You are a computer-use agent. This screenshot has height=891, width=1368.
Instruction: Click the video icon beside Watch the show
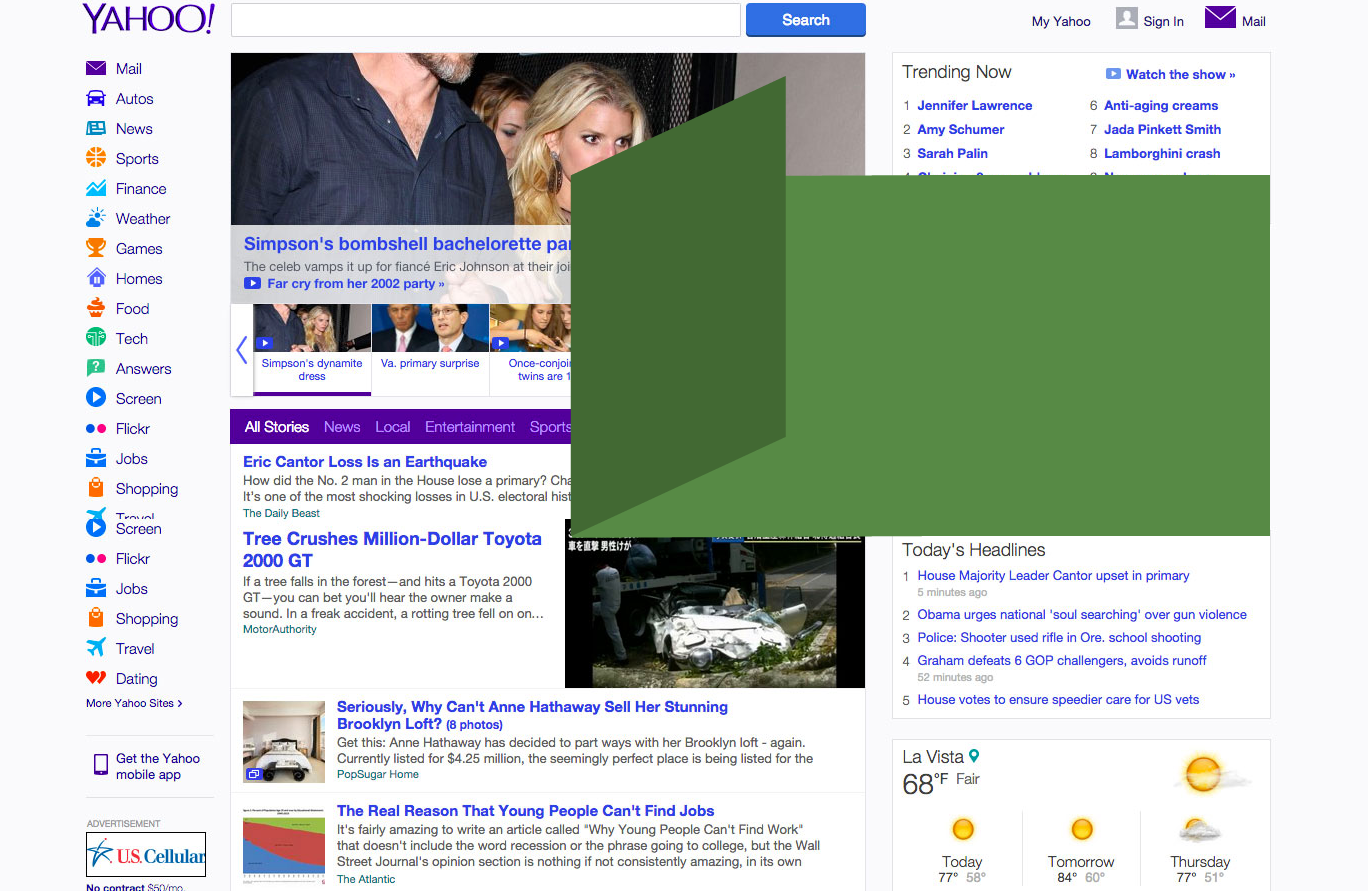1113,74
